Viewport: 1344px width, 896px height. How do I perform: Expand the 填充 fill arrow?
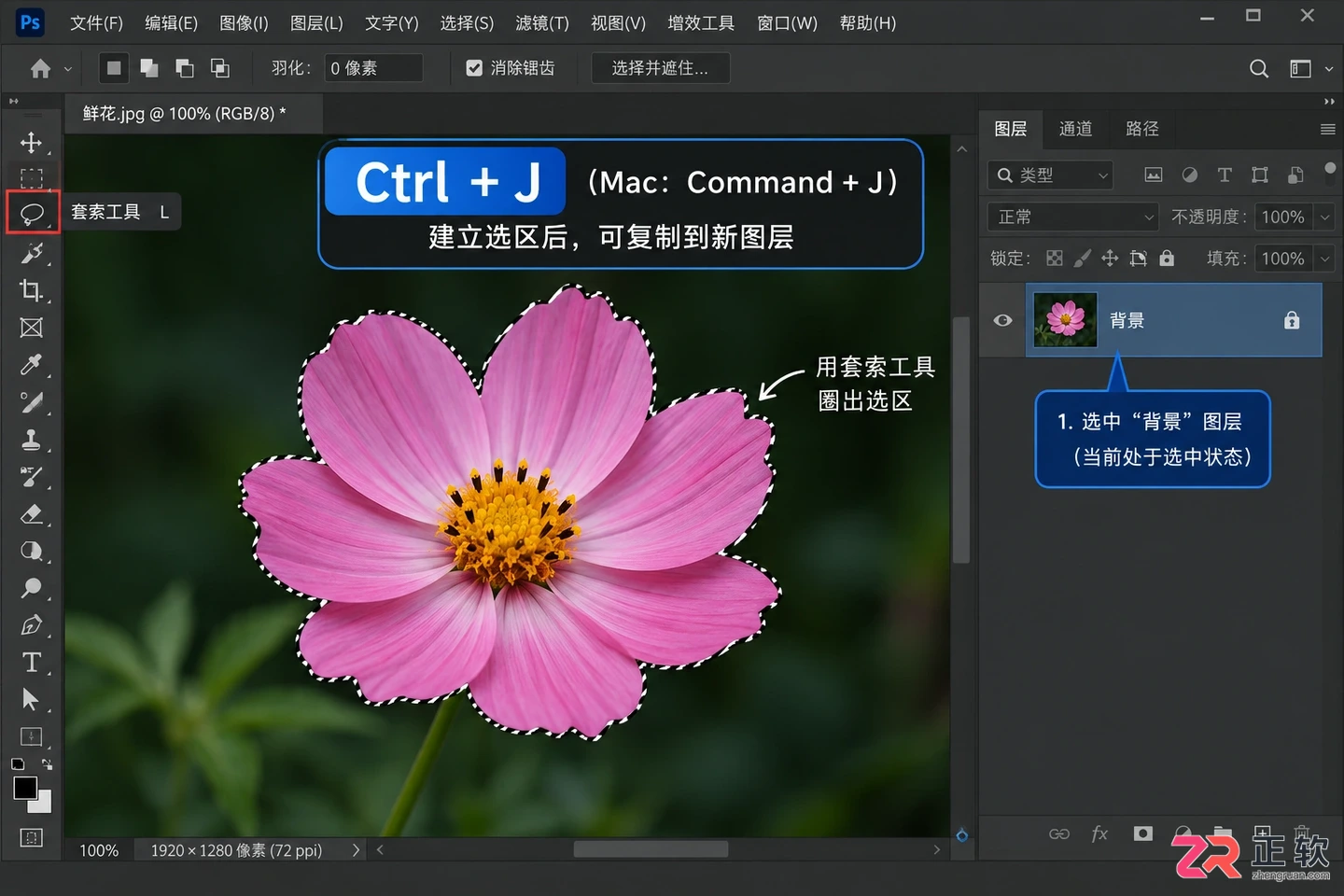click(1324, 259)
